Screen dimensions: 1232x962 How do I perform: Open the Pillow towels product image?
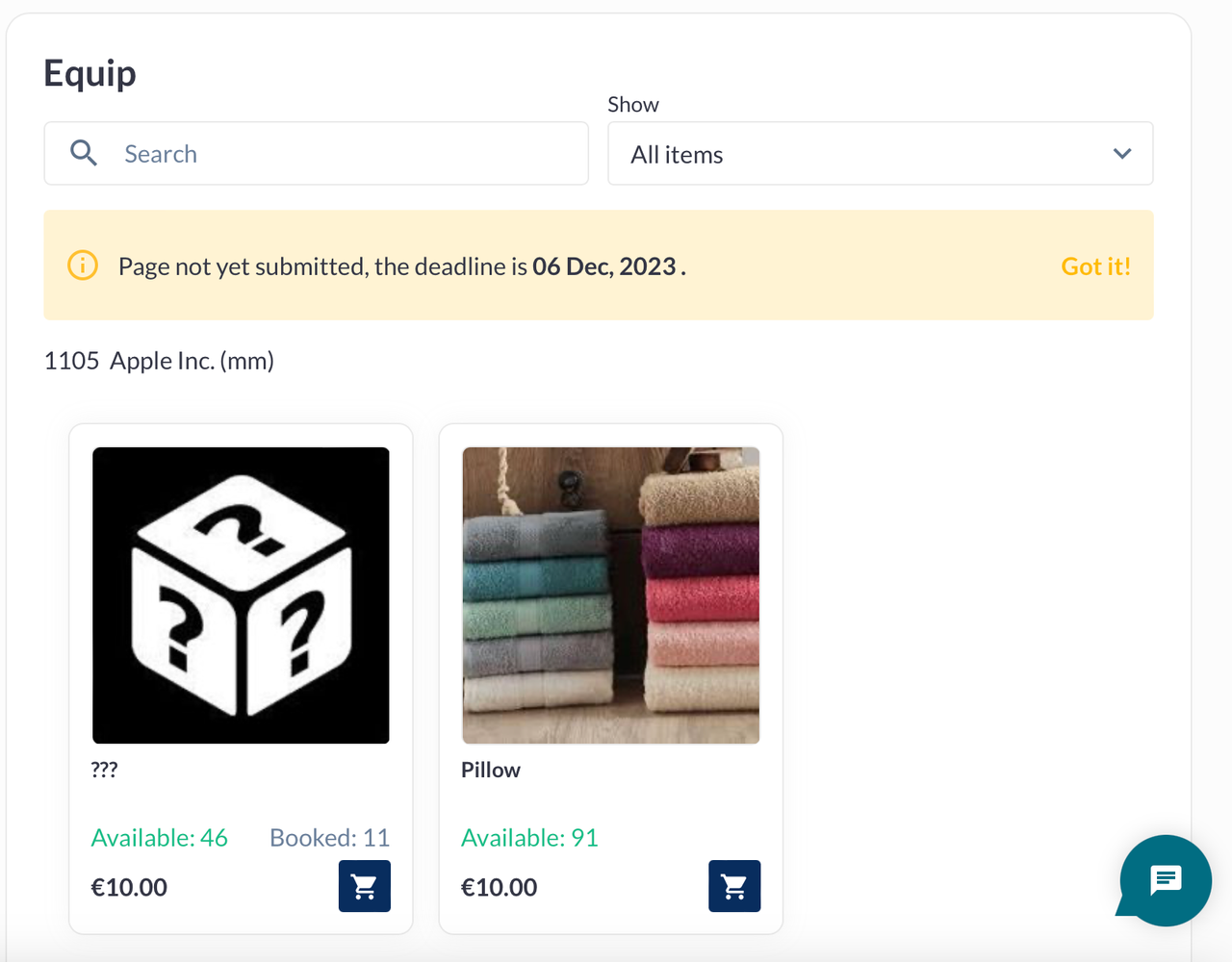point(610,595)
